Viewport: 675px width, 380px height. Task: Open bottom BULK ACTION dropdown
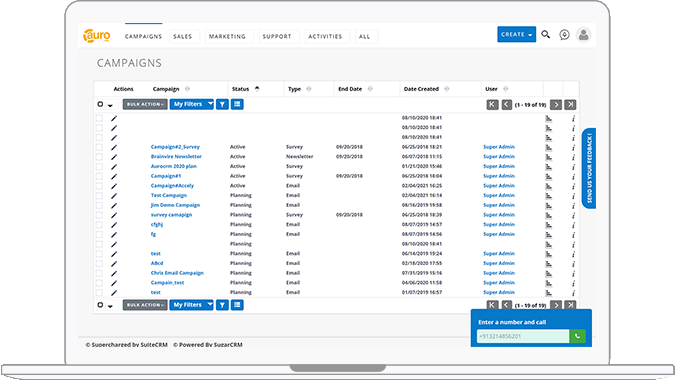(x=145, y=305)
